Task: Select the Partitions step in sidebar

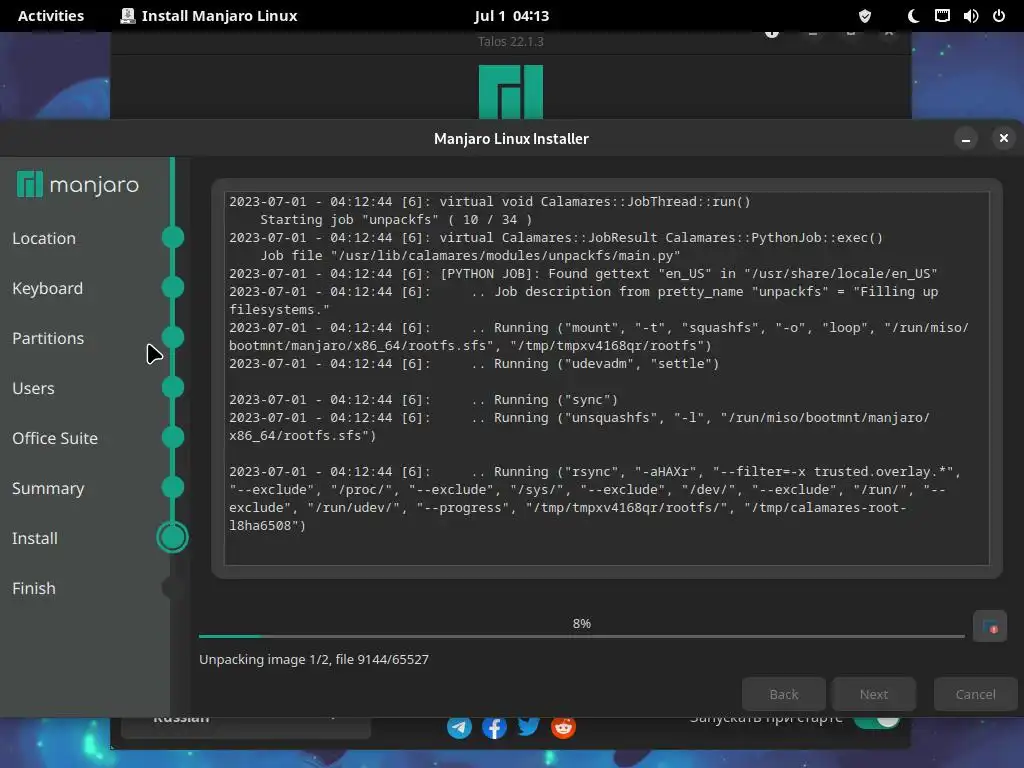Action: click(x=48, y=338)
